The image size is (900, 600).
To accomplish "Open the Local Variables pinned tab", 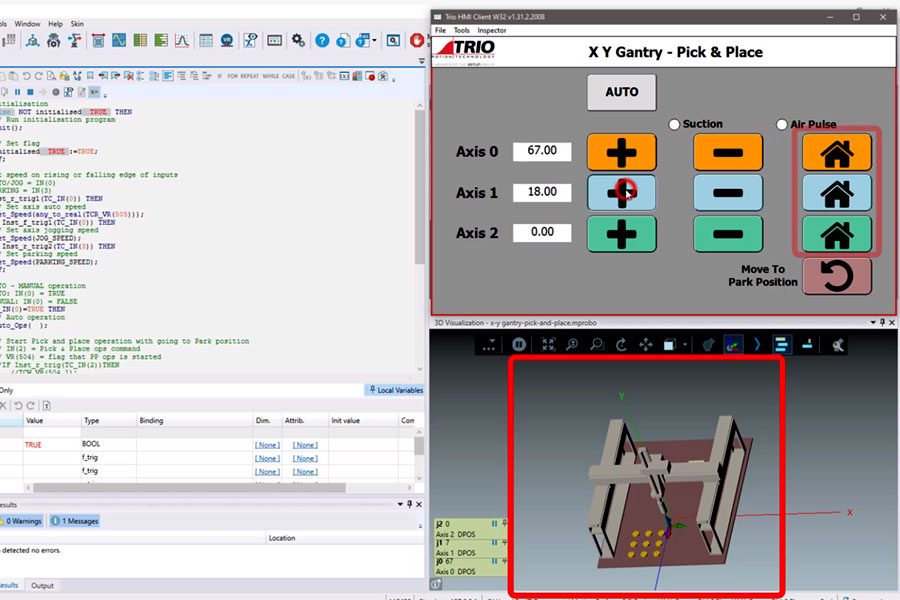I will [x=395, y=390].
